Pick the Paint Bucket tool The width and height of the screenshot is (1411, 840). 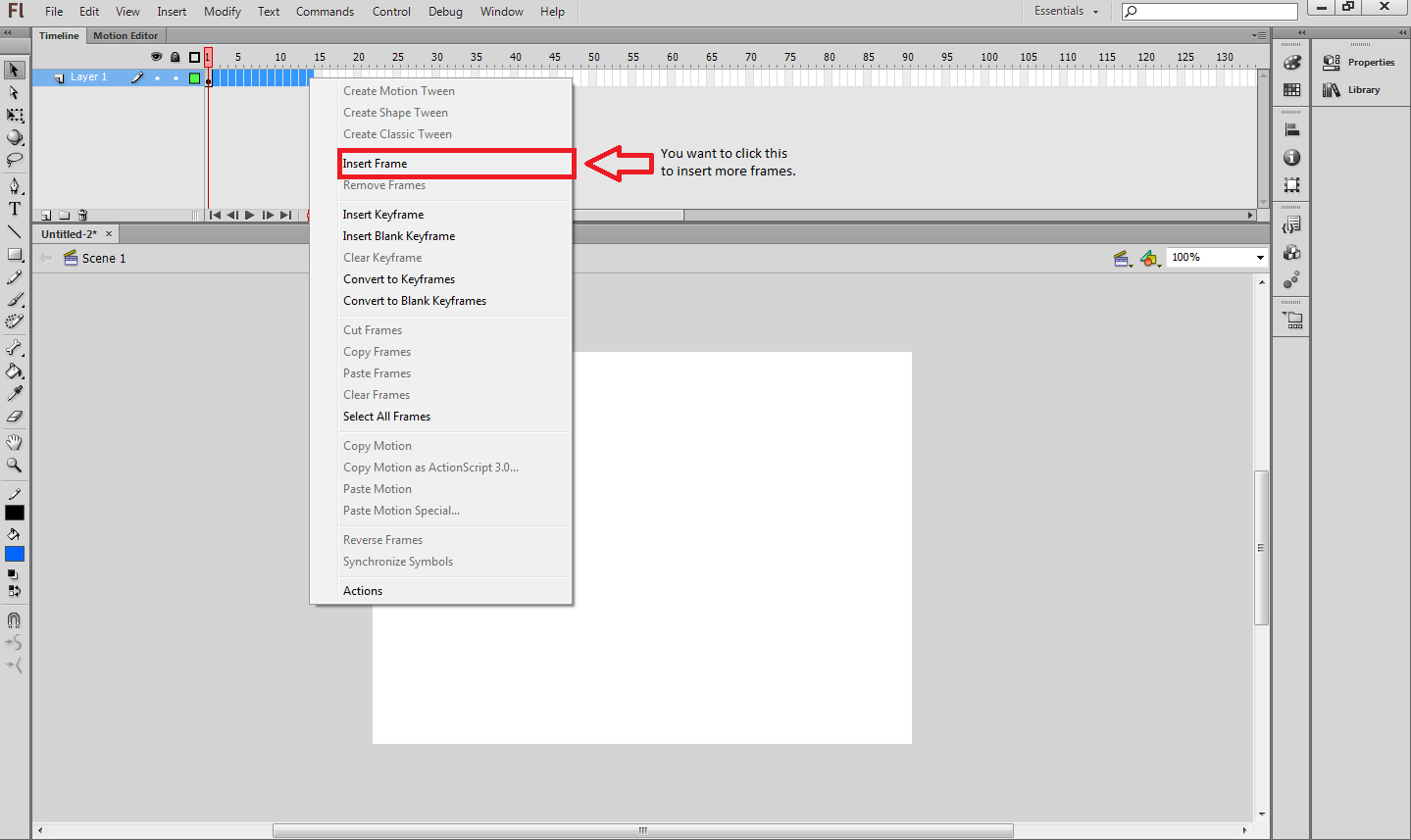tap(14, 371)
